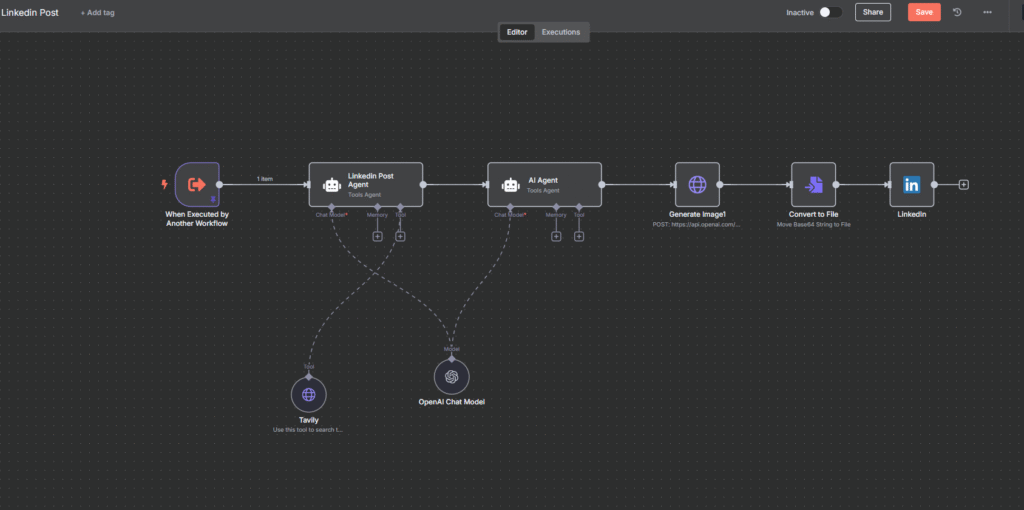The height and width of the screenshot is (510, 1024).
Task: Open the Generate Image1 HTTP node
Action: click(x=697, y=184)
